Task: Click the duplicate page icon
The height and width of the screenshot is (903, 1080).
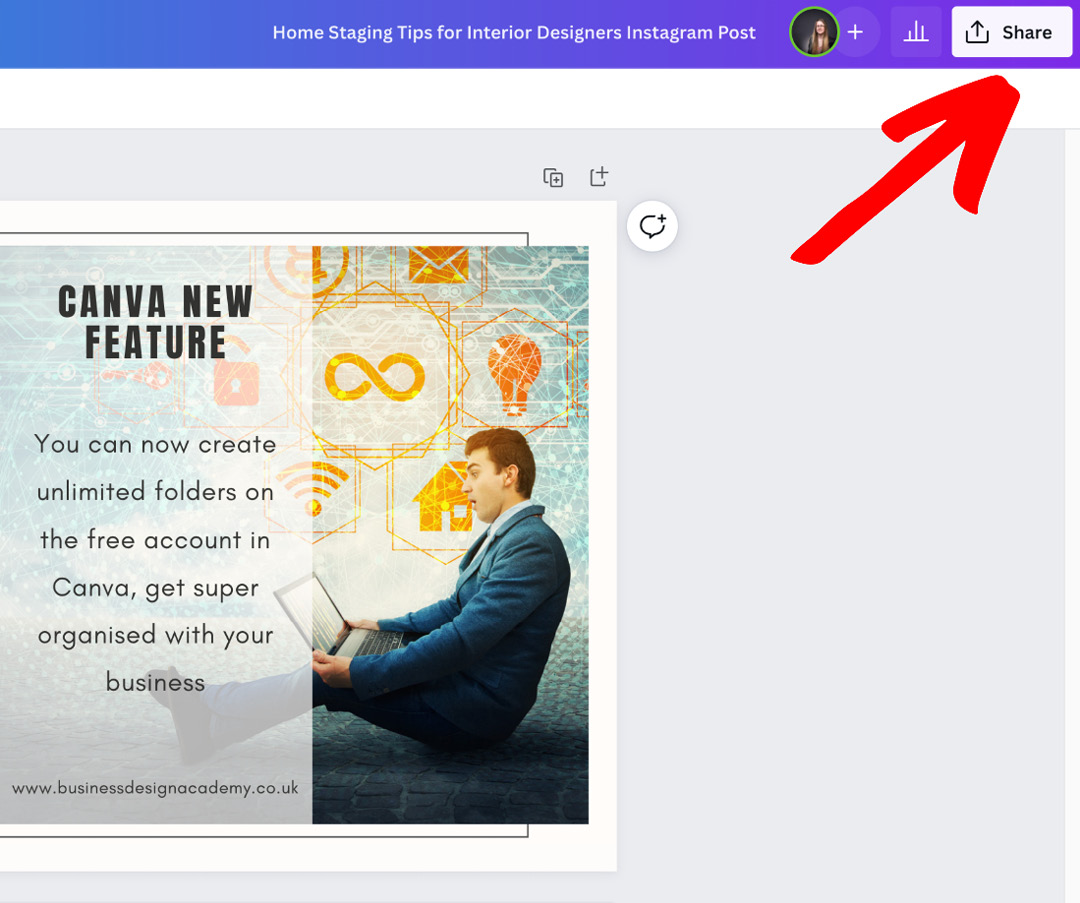Action: click(x=553, y=178)
